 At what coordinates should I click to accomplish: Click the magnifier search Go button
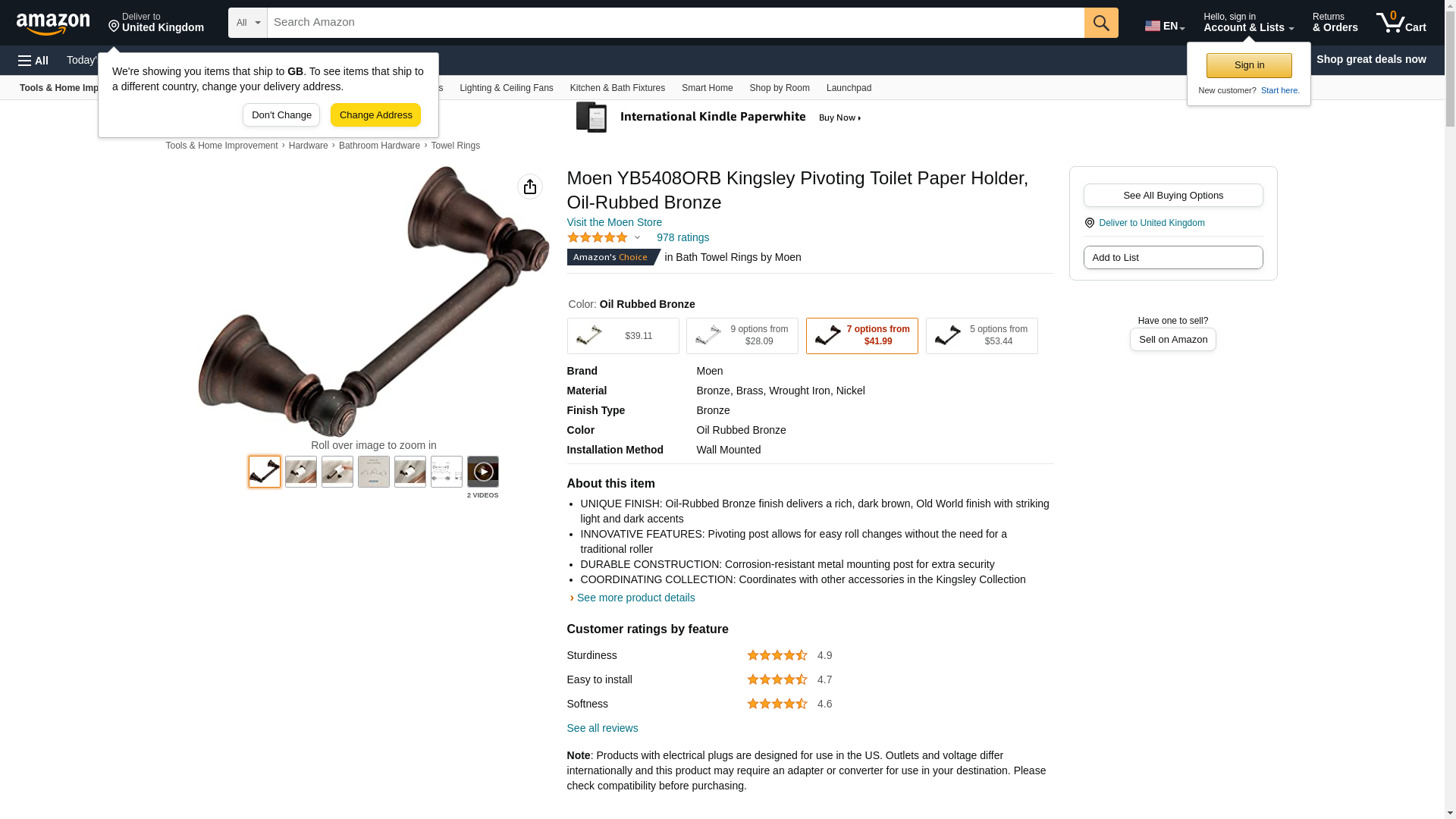(1101, 23)
